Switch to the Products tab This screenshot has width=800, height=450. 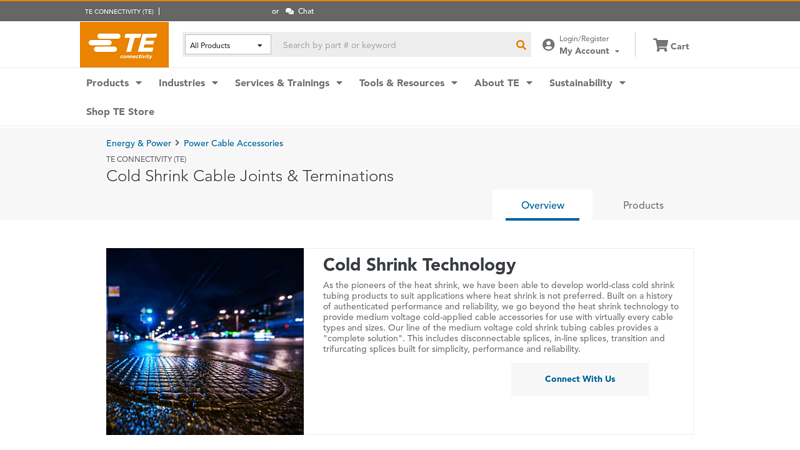tap(643, 205)
